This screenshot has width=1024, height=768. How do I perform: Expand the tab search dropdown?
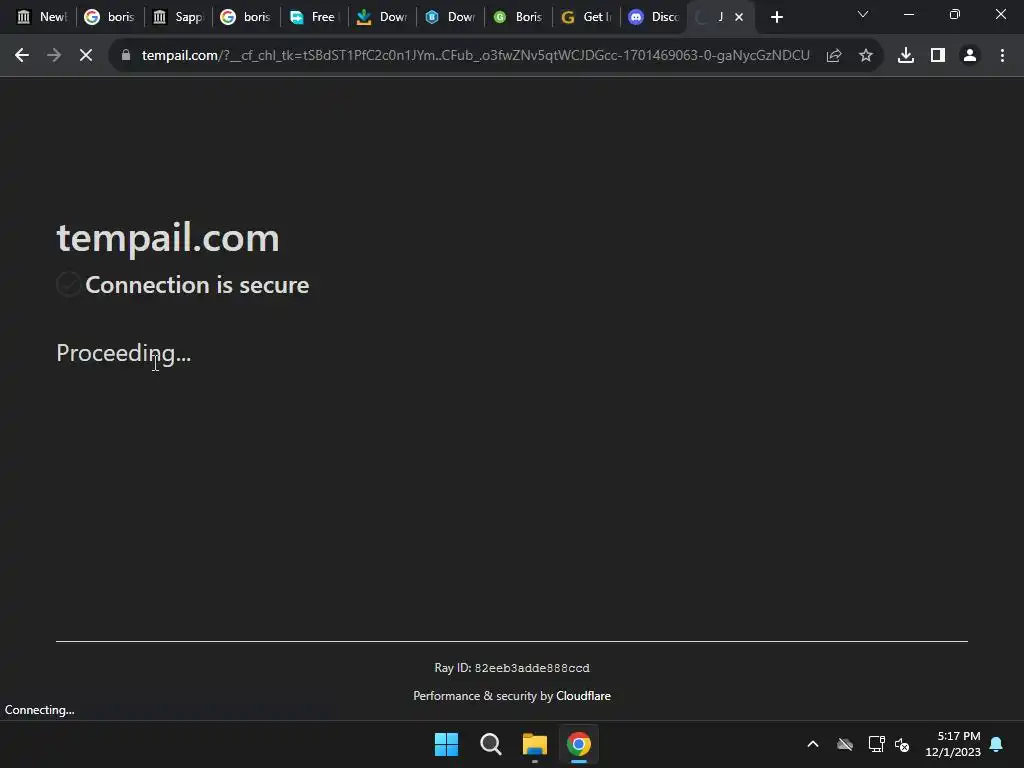(x=863, y=14)
